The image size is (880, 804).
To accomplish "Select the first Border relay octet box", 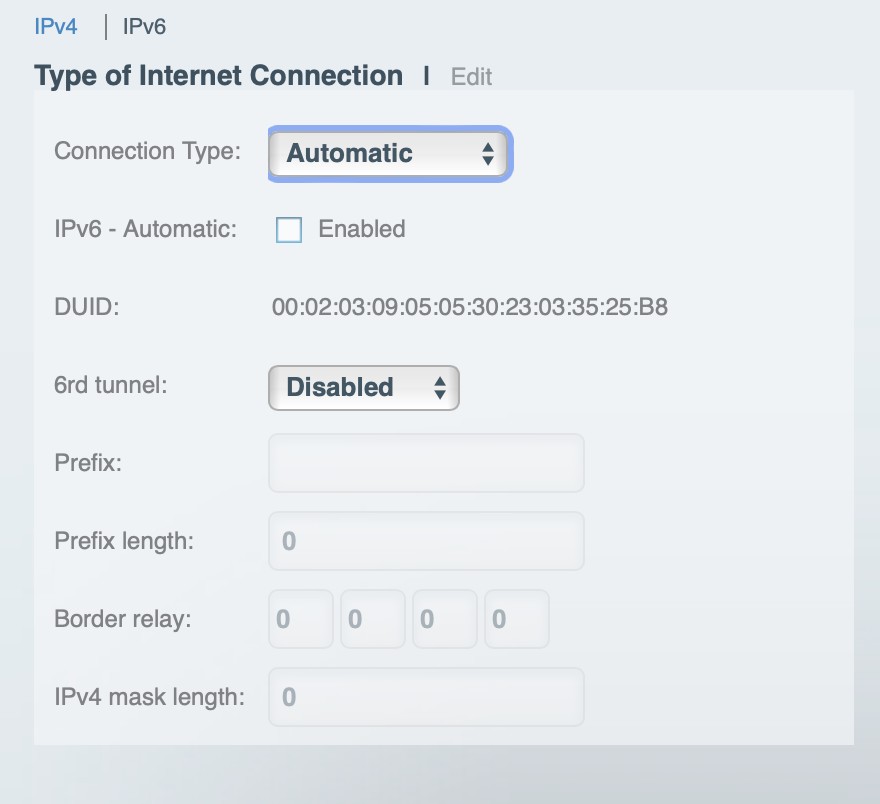I will (300, 619).
